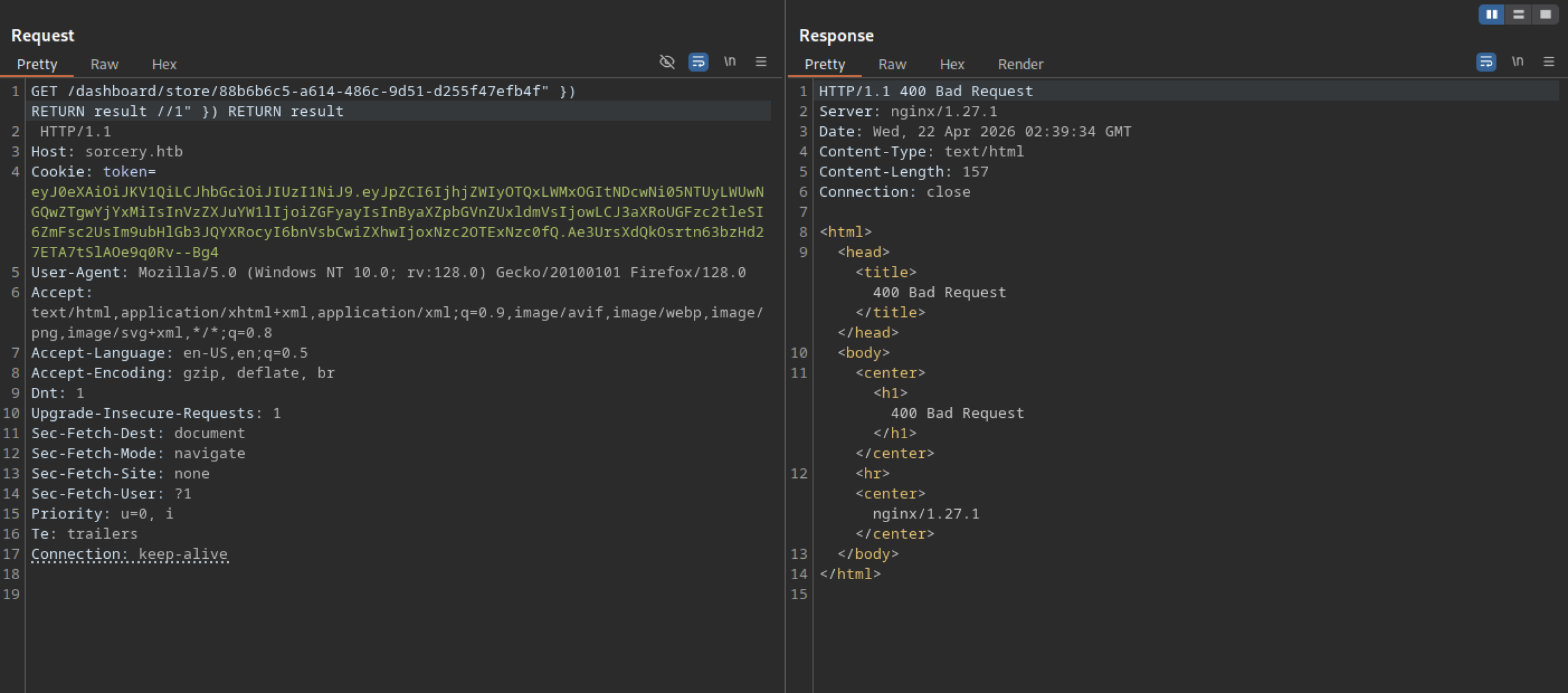Click the 400 Bad Request status line
The image size is (1568, 693).
[925, 91]
